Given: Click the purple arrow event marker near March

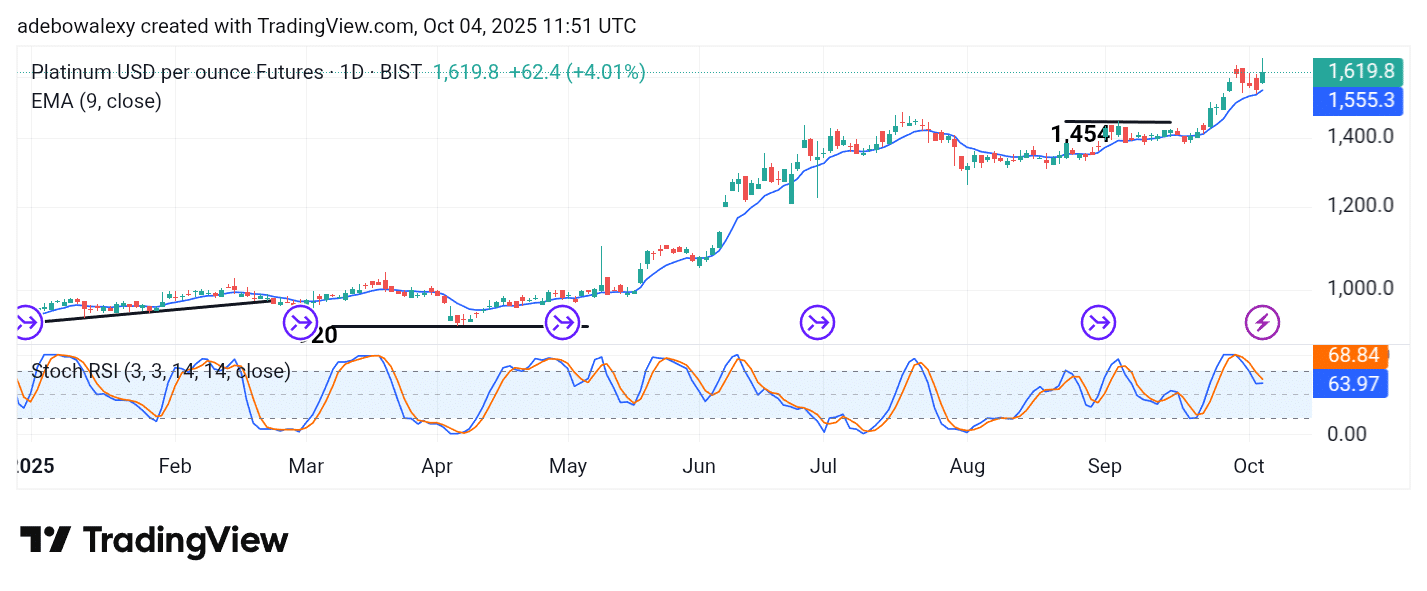Looking at the screenshot, I should point(300,322).
